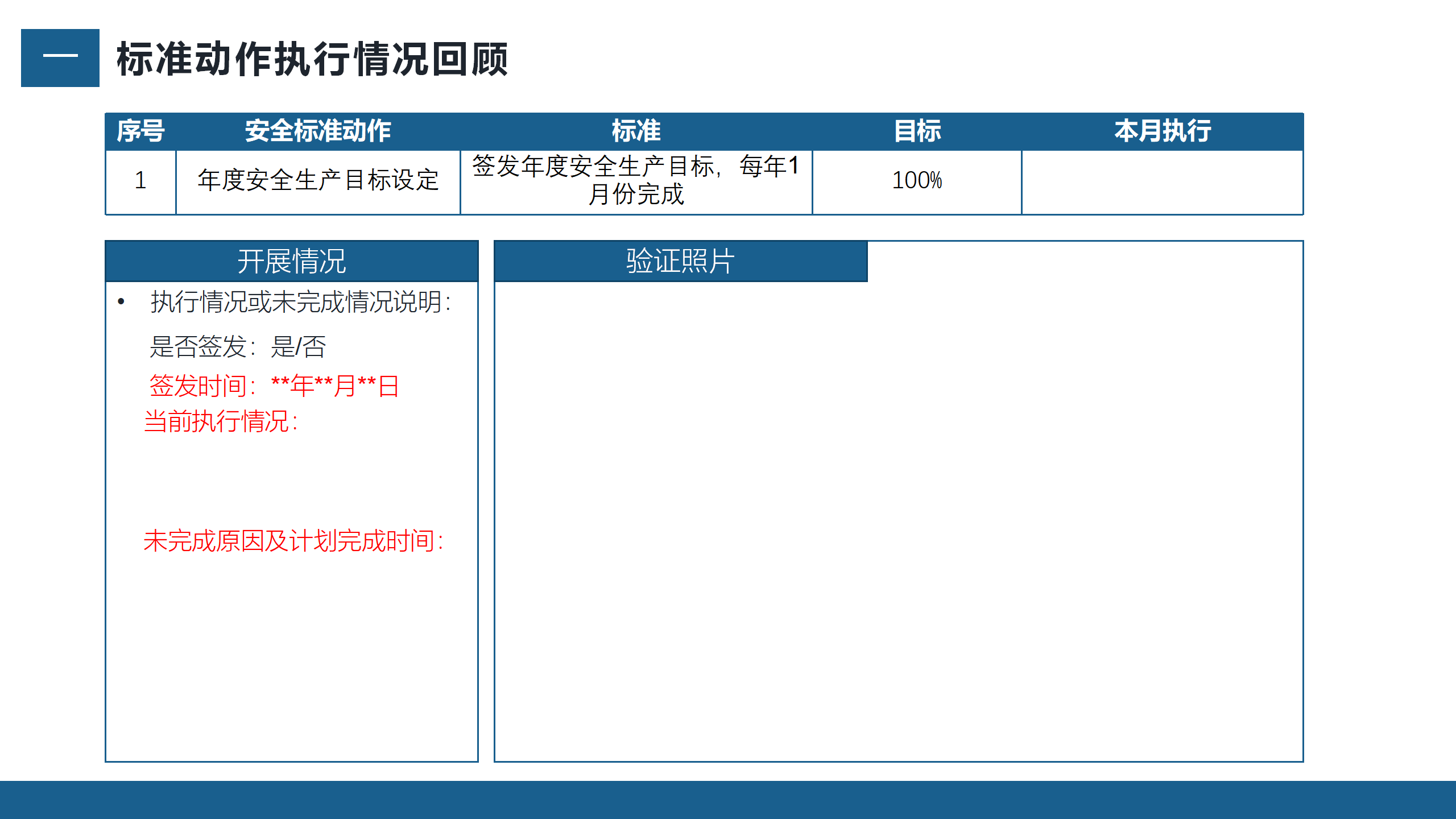The image size is (1456, 819).
Task: Click the red 未完成原因及计划完成时间 line
Action: [x=293, y=541]
